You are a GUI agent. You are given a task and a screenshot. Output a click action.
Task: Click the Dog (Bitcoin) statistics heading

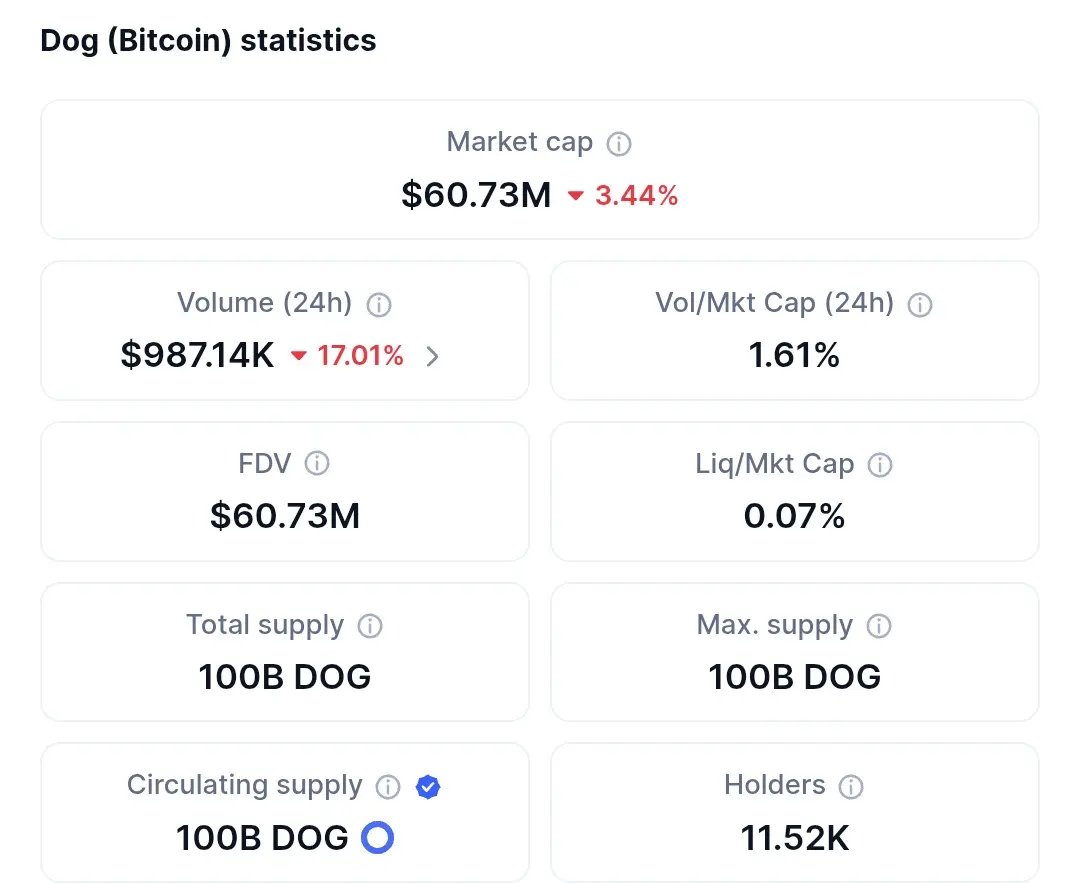209,41
